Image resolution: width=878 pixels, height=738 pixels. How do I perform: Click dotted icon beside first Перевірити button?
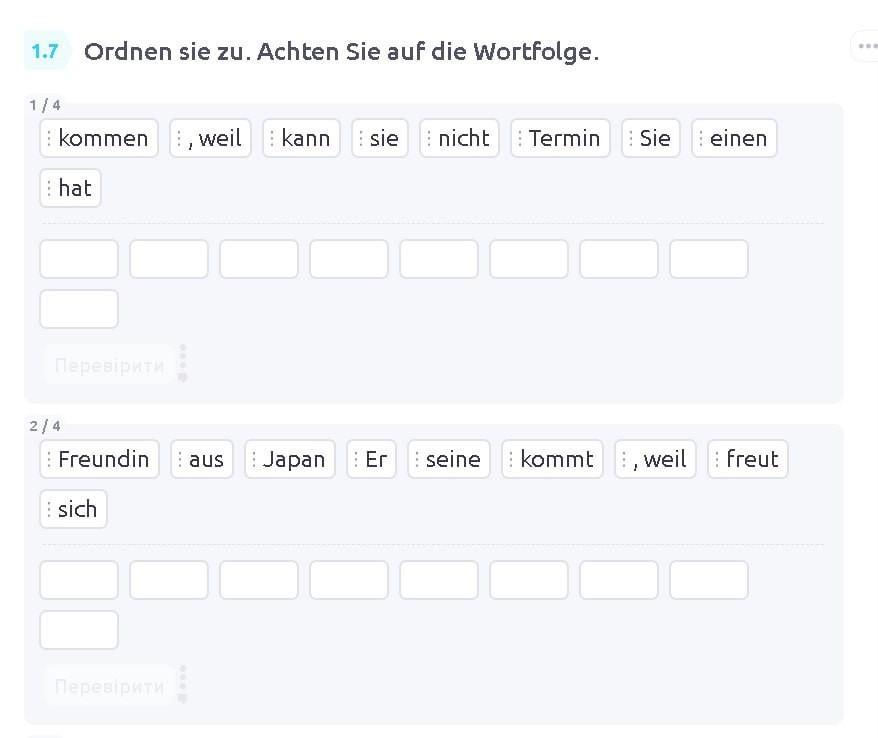click(x=182, y=363)
